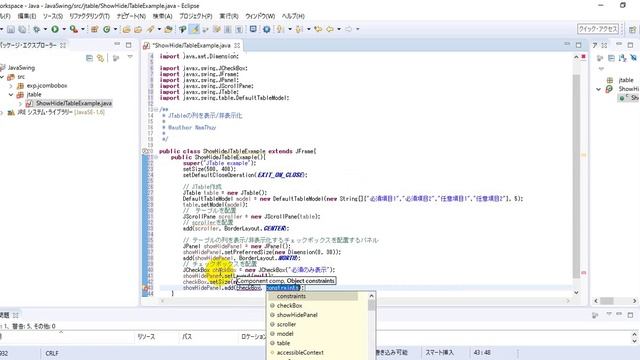Click error icon in line 43 gutter
This screenshot has width=640, height=360.
(146, 288)
